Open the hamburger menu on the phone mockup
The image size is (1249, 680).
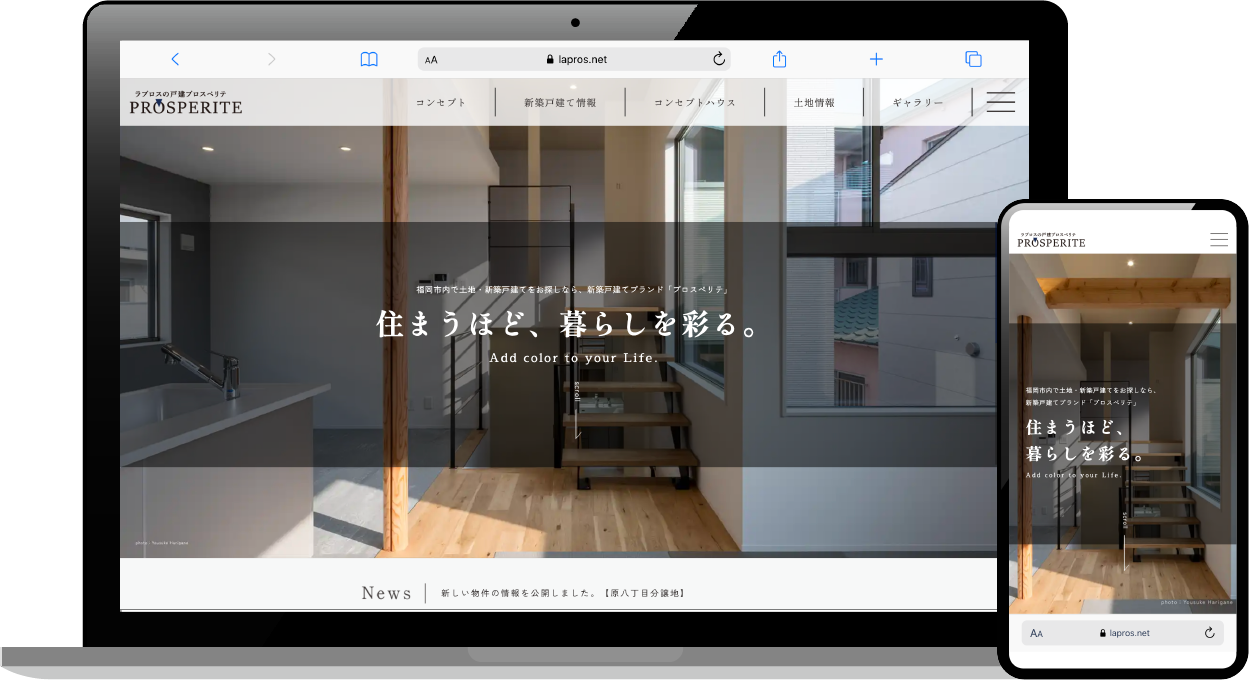[x=1219, y=239]
